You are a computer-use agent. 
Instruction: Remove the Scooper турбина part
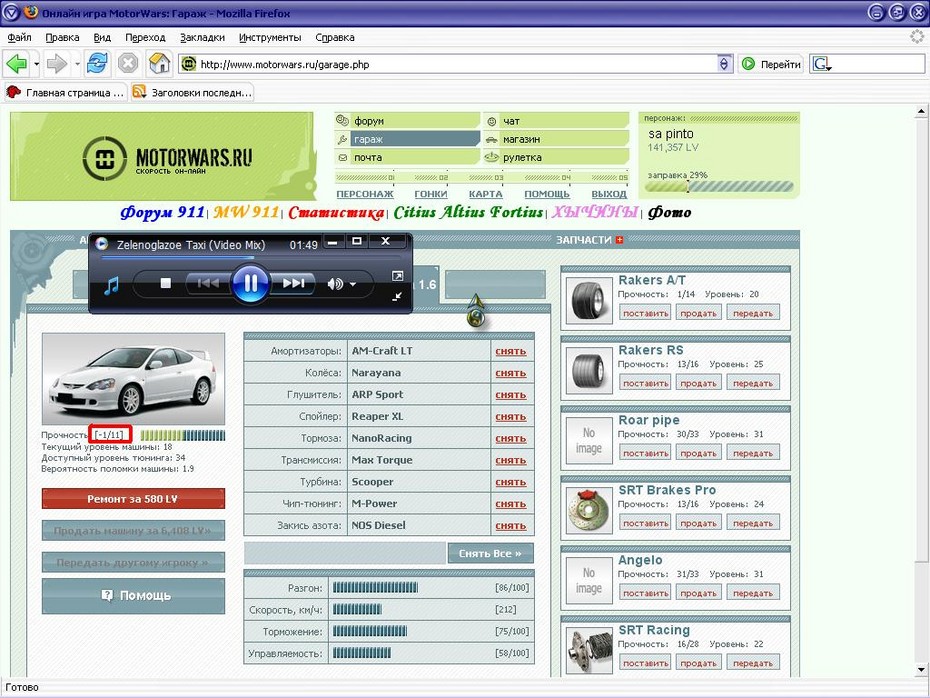[x=511, y=482]
